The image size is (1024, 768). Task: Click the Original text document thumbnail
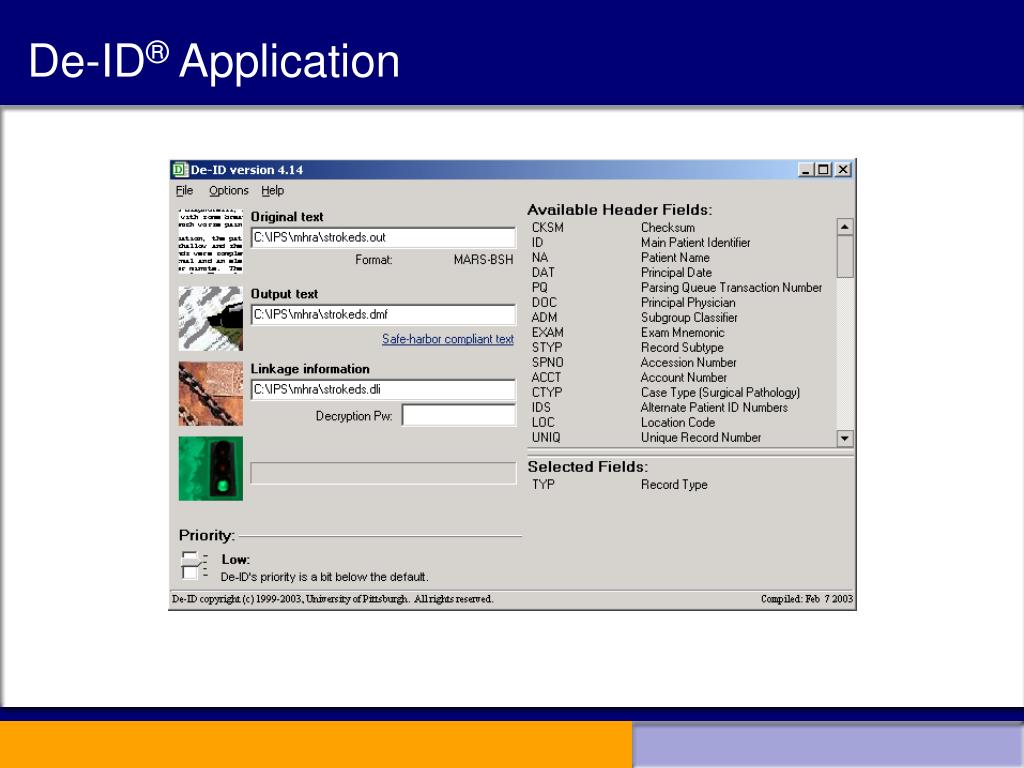(x=210, y=241)
